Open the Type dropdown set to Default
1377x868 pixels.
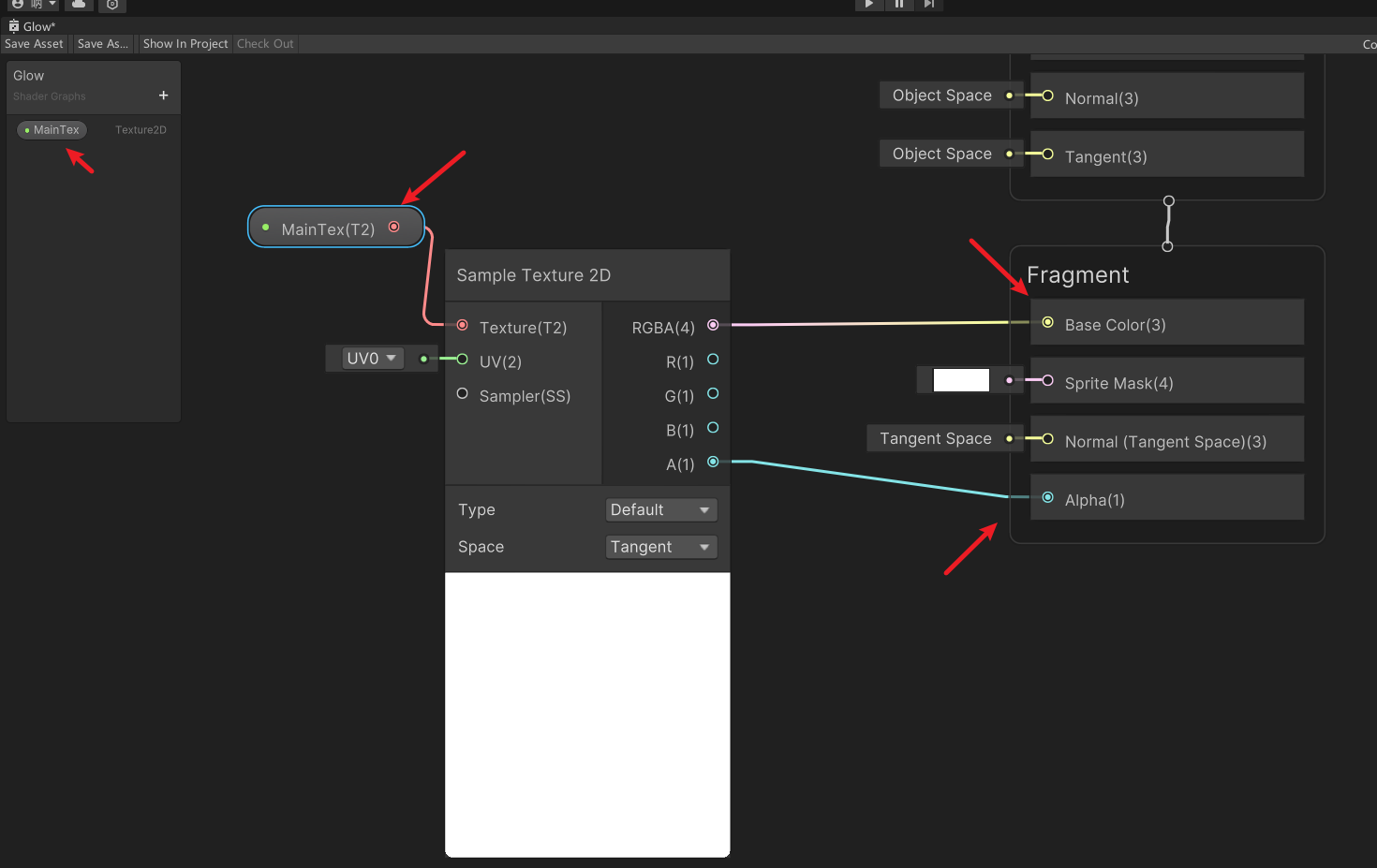660,509
